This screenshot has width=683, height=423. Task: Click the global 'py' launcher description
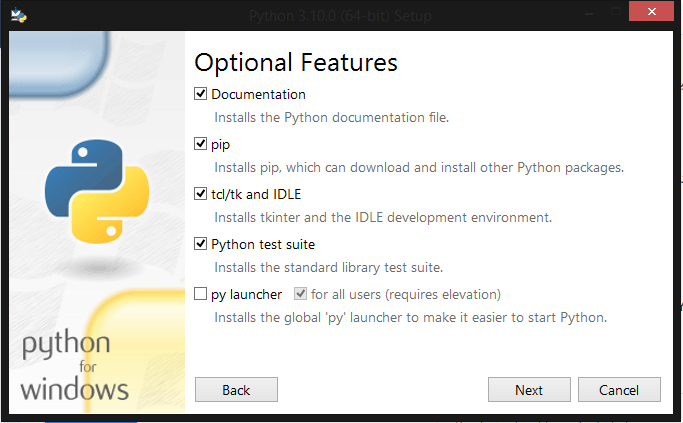pos(410,318)
